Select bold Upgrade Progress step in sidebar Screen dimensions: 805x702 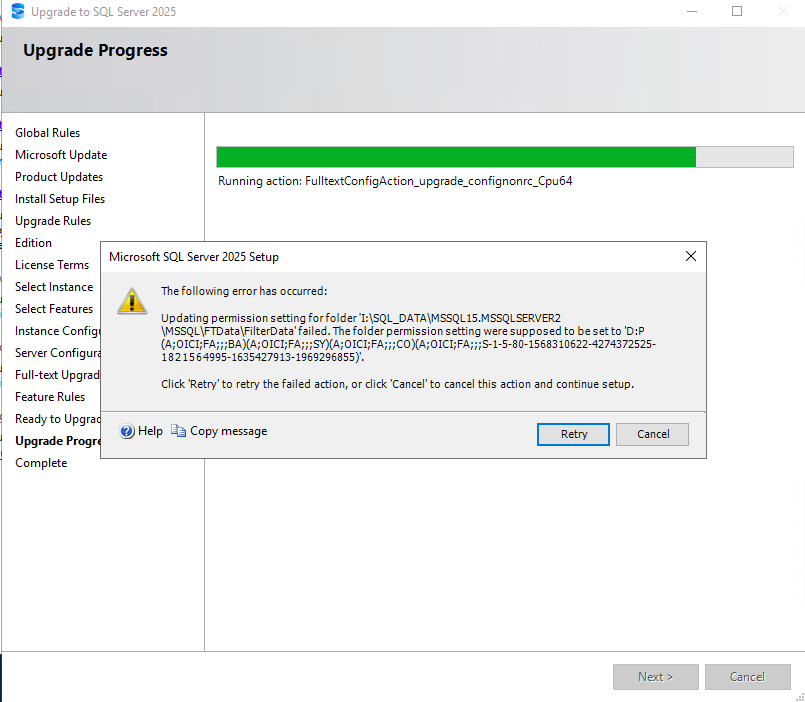coord(58,441)
